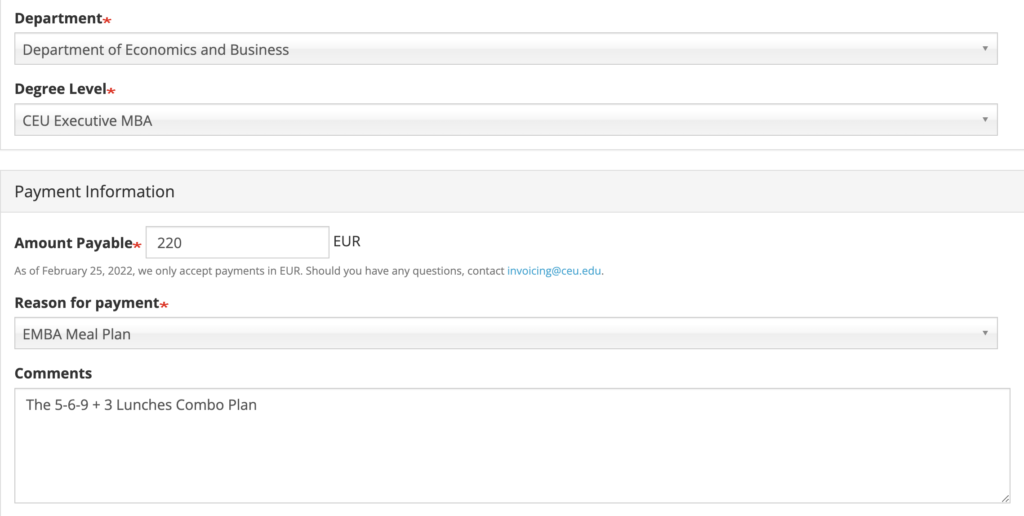The height and width of the screenshot is (516, 1024).
Task: Focus the Amount Payable input field
Action: (237, 242)
